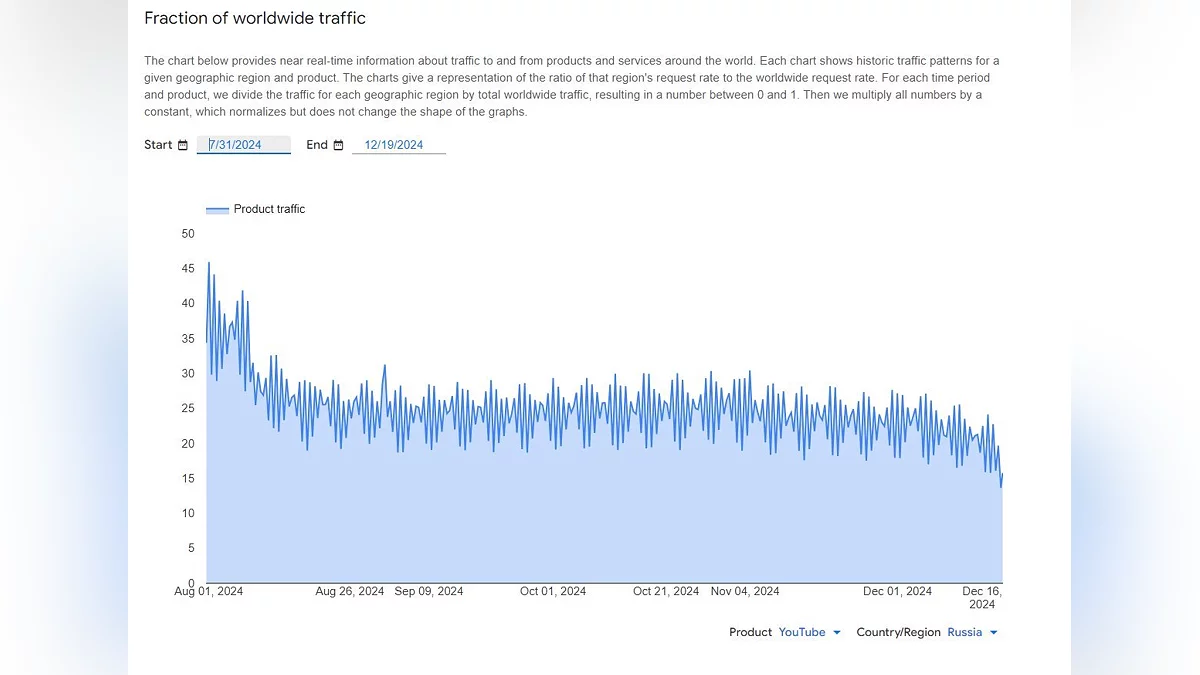Viewport: 1200px width, 675px height.
Task: Click the Fraction of worldwide traffic heading
Action: click(255, 18)
